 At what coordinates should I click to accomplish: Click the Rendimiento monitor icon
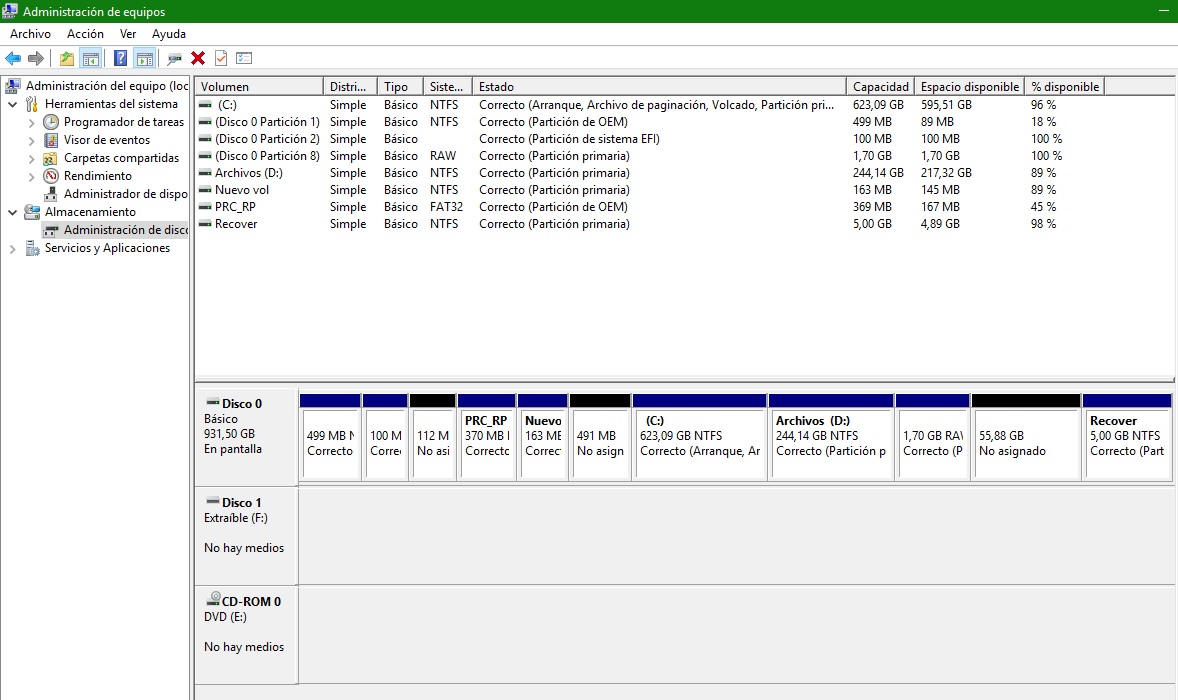pos(51,176)
